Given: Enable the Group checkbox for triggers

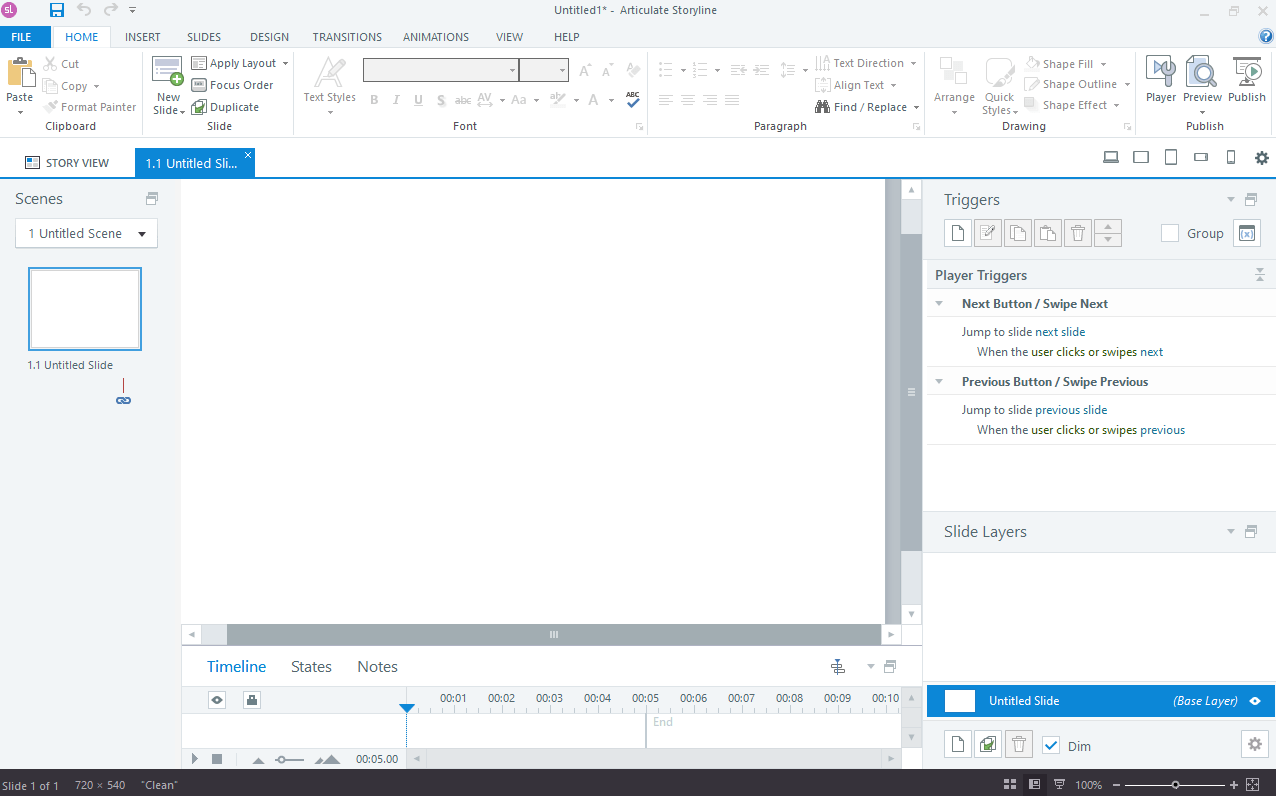Looking at the screenshot, I should point(1169,232).
